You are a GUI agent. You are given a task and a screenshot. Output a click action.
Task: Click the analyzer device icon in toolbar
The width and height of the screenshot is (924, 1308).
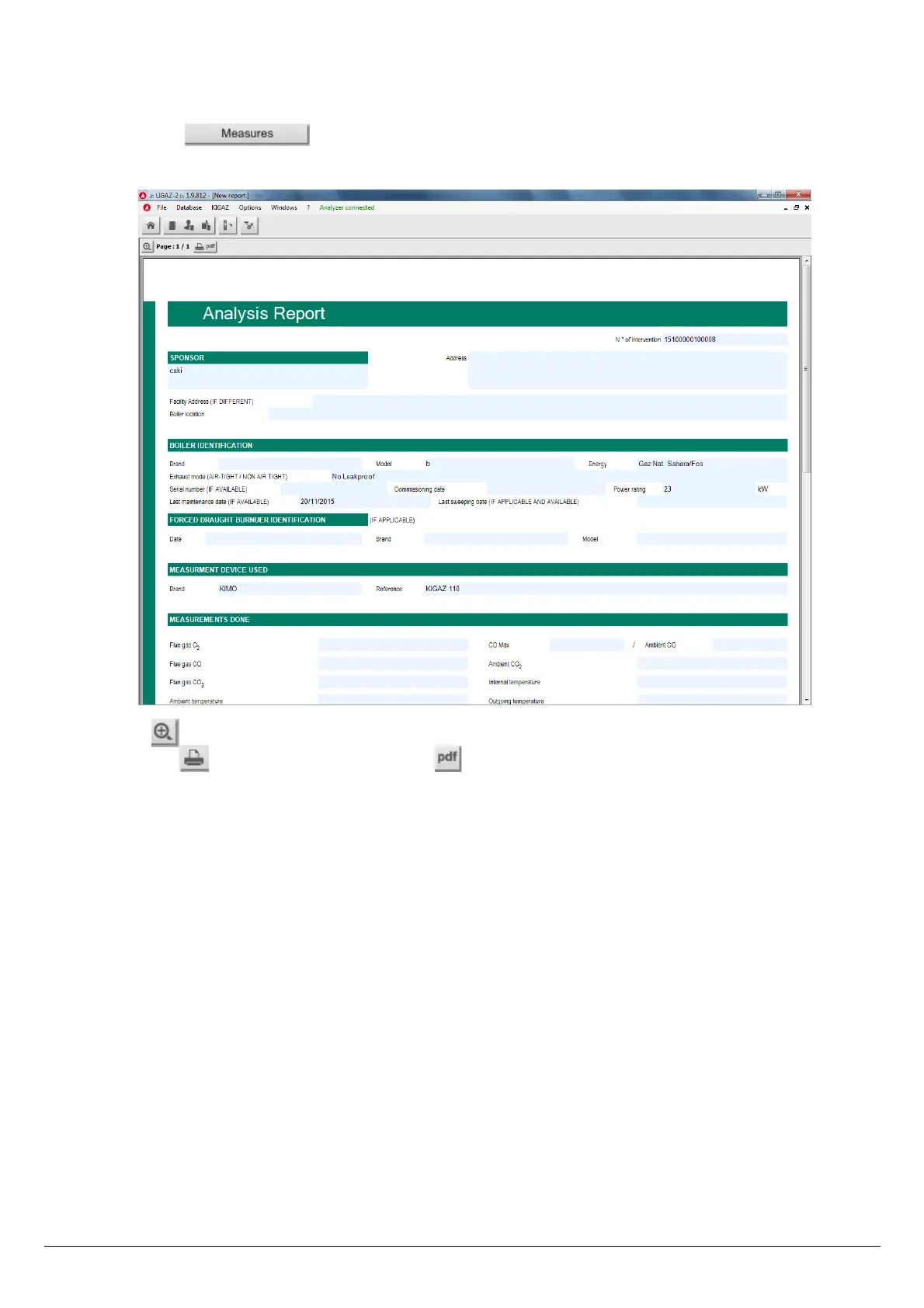(228, 226)
